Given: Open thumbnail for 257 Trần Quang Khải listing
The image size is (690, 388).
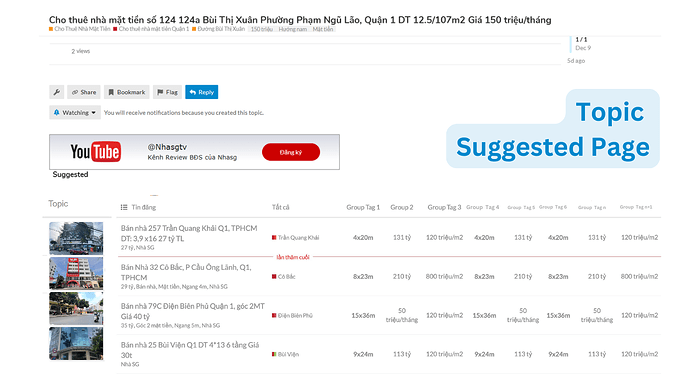Looking at the screenshot, I should (76, 238).
